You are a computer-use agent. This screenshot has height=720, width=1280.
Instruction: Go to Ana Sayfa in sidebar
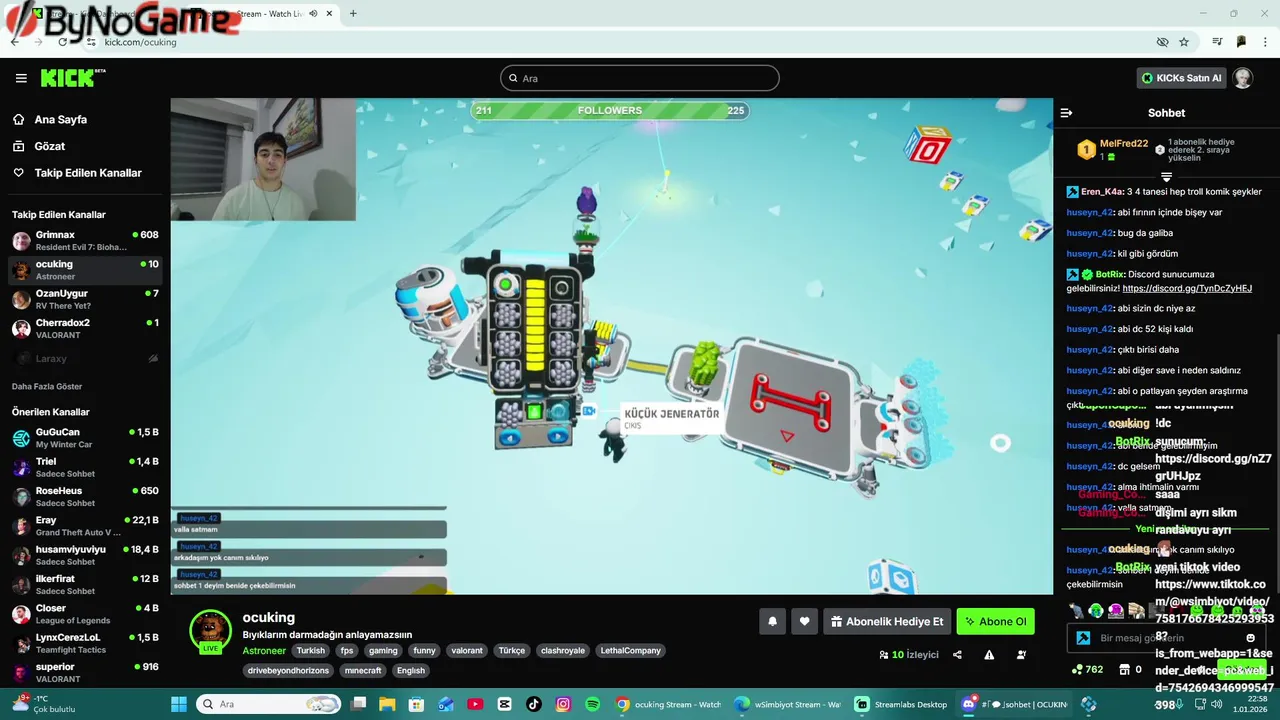pos(61,119)
